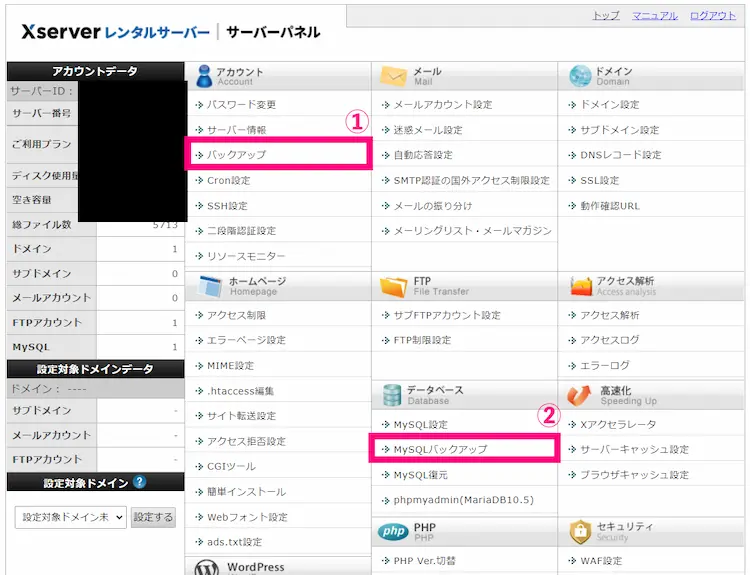Screen dimensions: 750x575
Task: Click the Database cylinder icon
Action: coord(392,395)
